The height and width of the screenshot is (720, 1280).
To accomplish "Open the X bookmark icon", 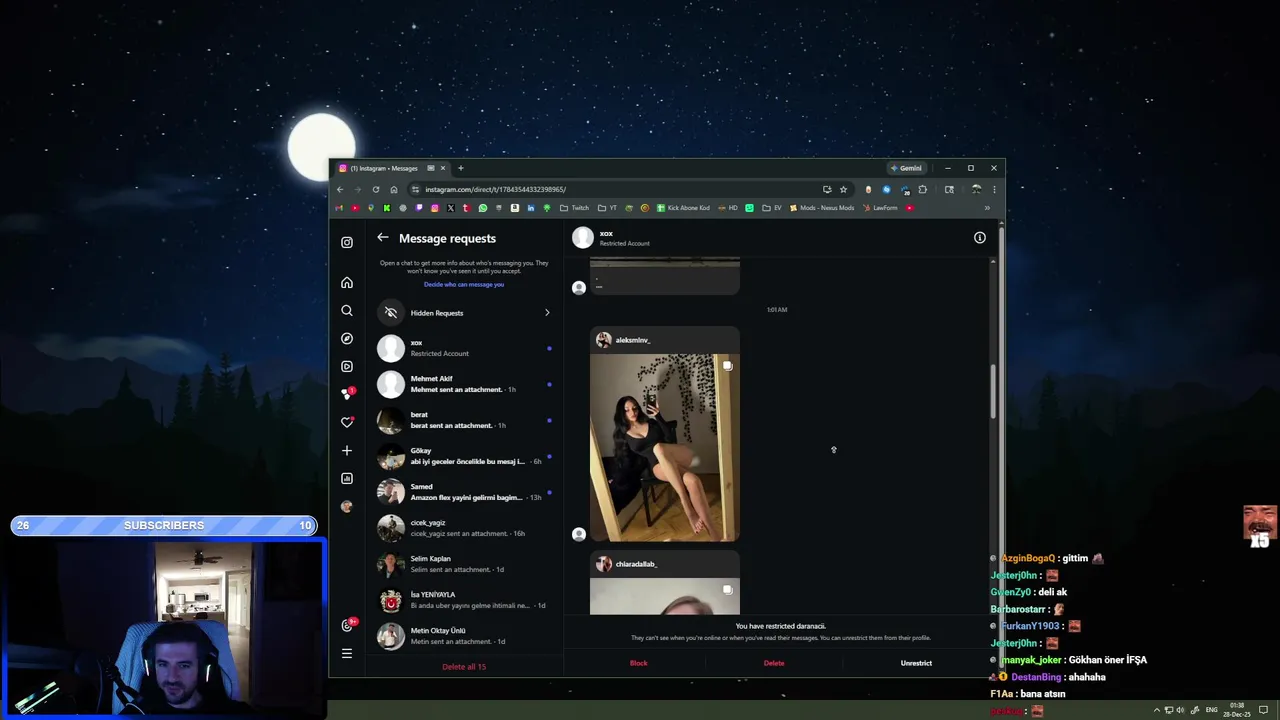I will 451,208.
